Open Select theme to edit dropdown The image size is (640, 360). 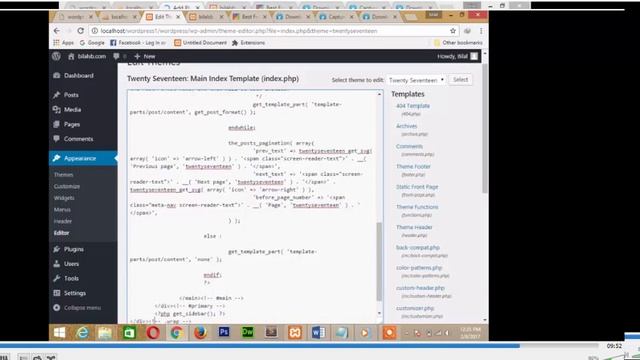416,80
